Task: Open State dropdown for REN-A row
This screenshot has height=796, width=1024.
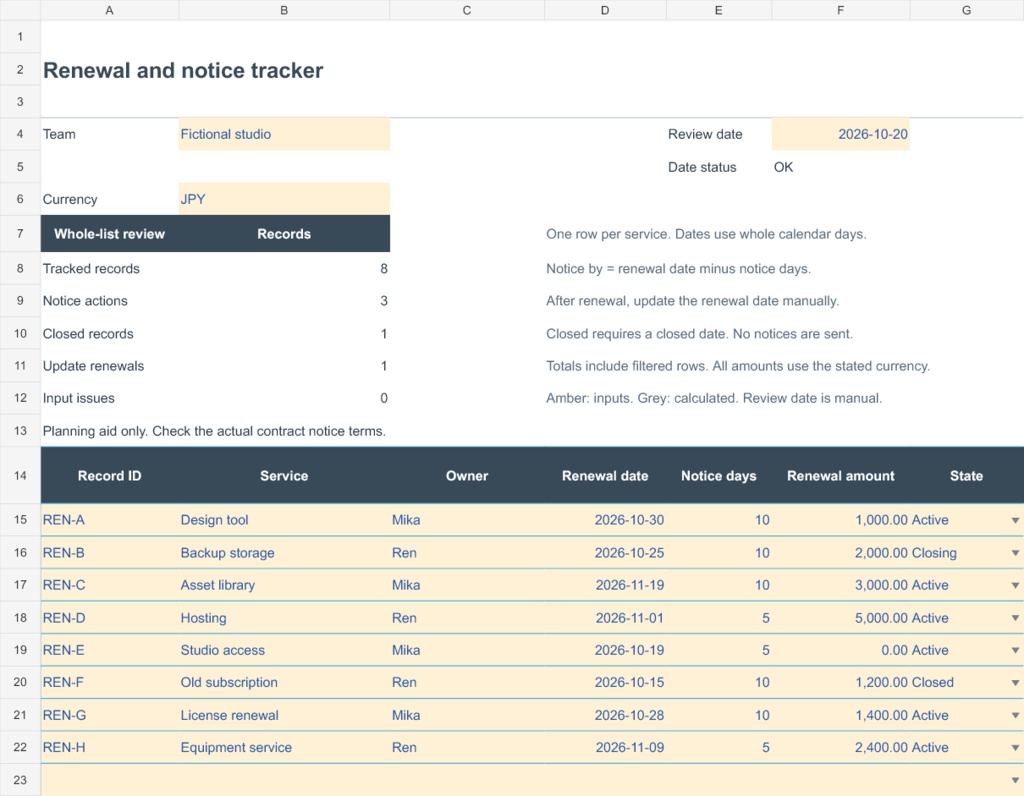Action: tap(1015, 520)
